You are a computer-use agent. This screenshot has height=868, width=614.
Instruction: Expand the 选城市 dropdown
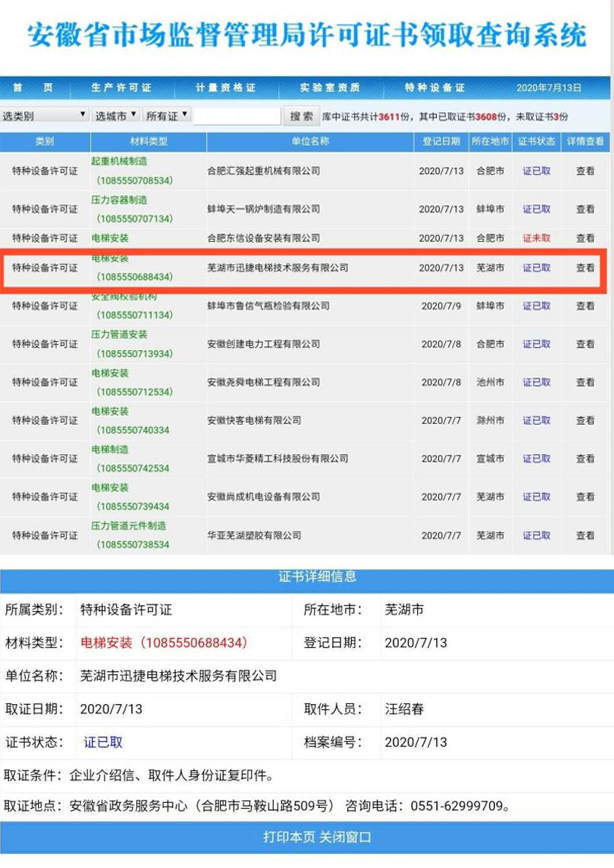tap(116, 116)
